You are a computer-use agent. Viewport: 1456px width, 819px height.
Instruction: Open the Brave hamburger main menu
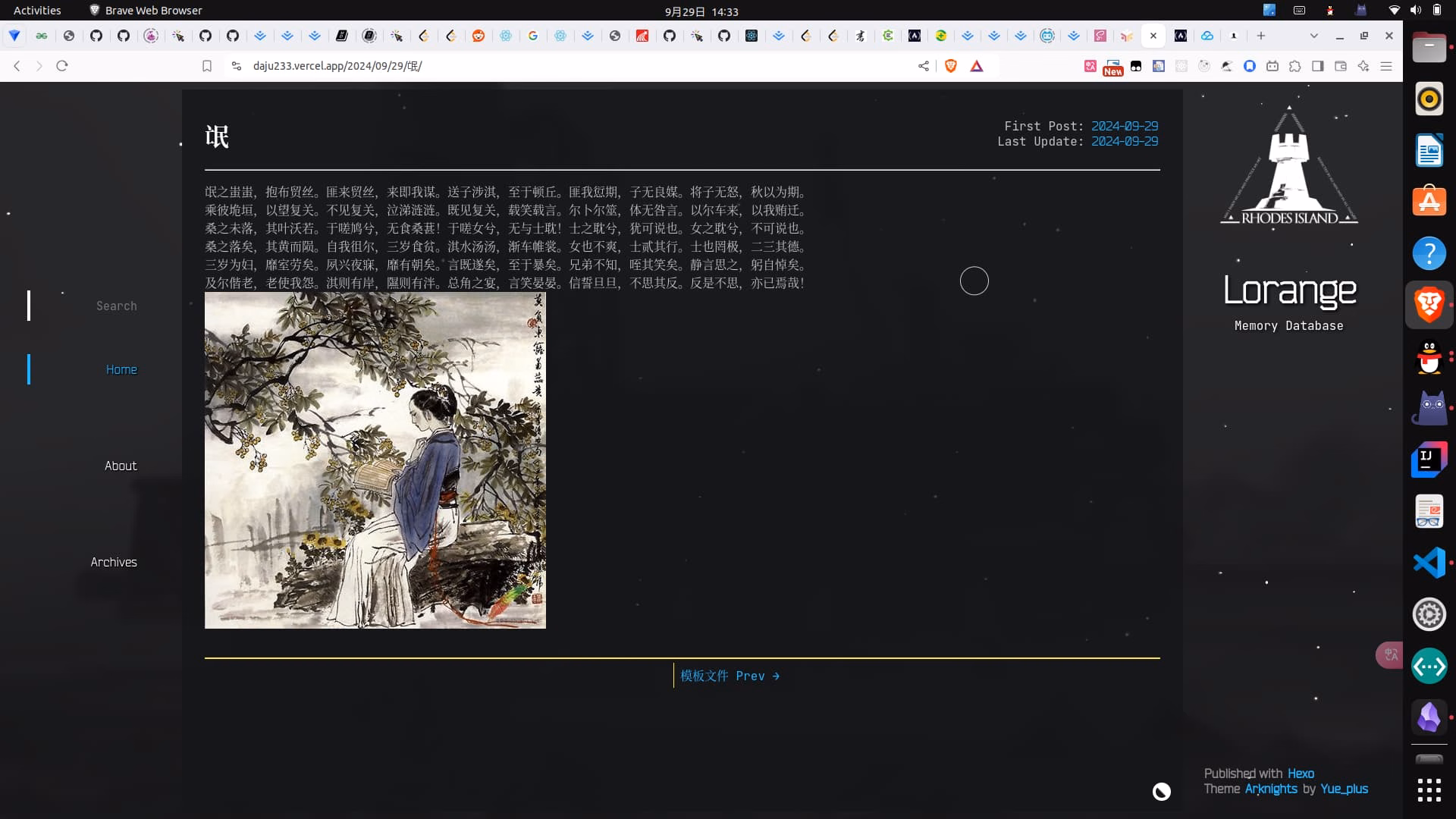tap(1386, 66)
